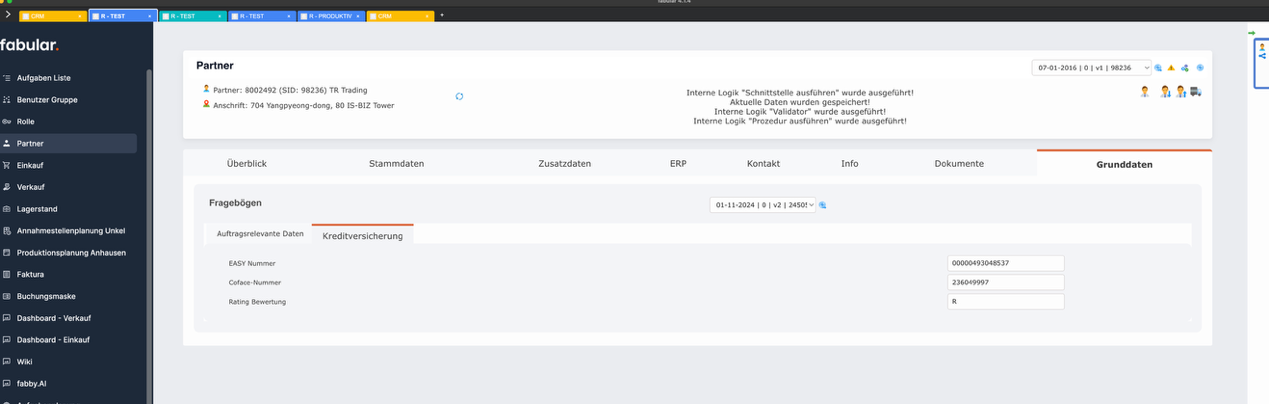Image resolution: width=1269 pixels, height=404 pixels.
Task: Click the orange person icon before Partner: 8002492
Action: pyautogui.click(x=206, y=89)
